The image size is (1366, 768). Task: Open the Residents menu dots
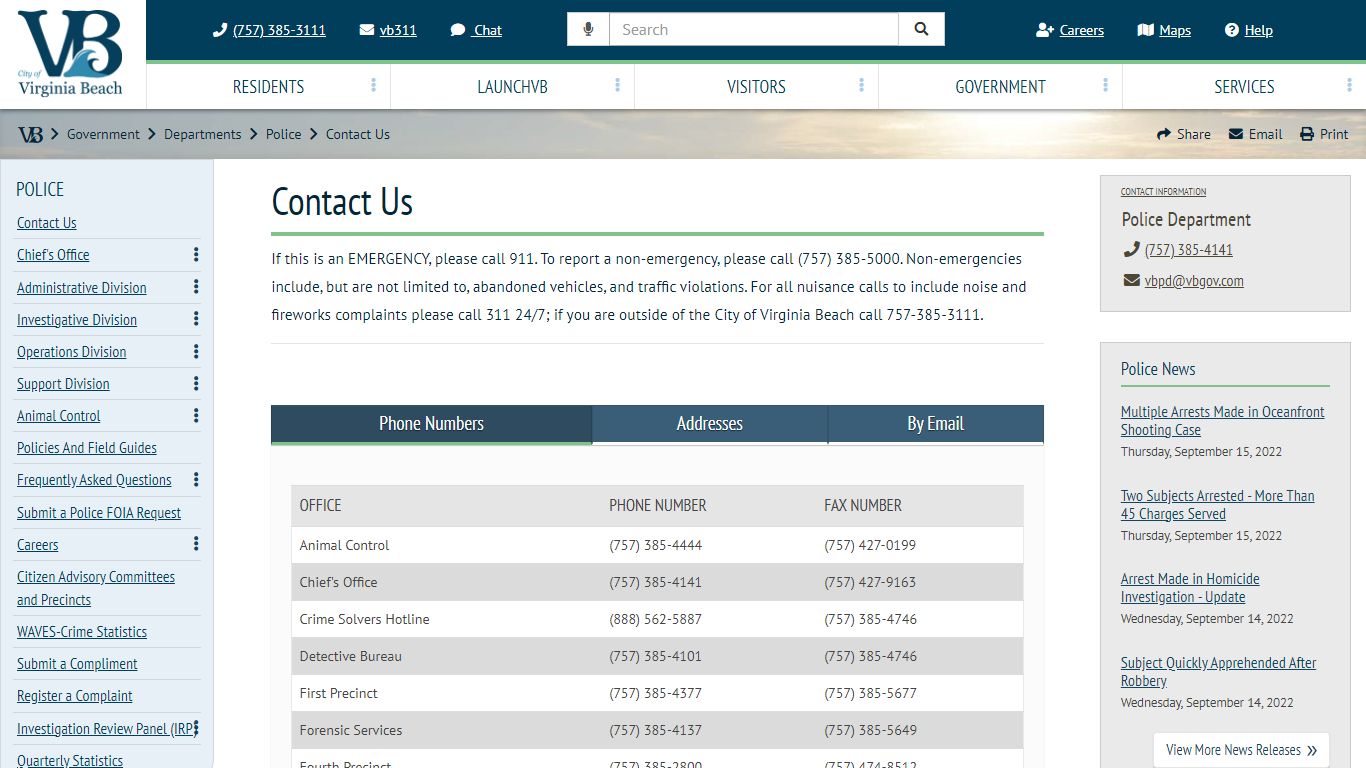point(373,86)
